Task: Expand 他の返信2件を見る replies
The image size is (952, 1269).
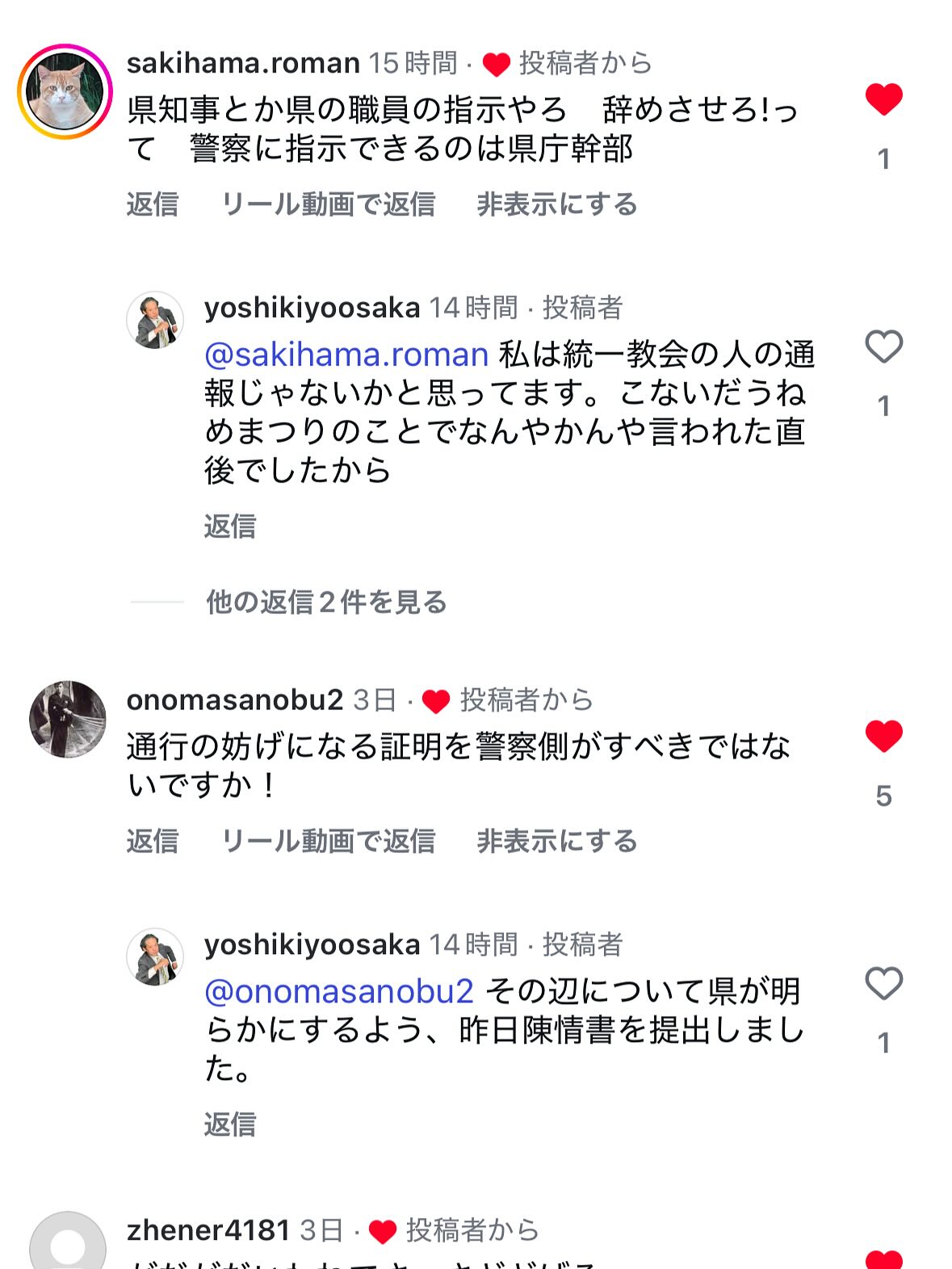Action: [326, 602]
